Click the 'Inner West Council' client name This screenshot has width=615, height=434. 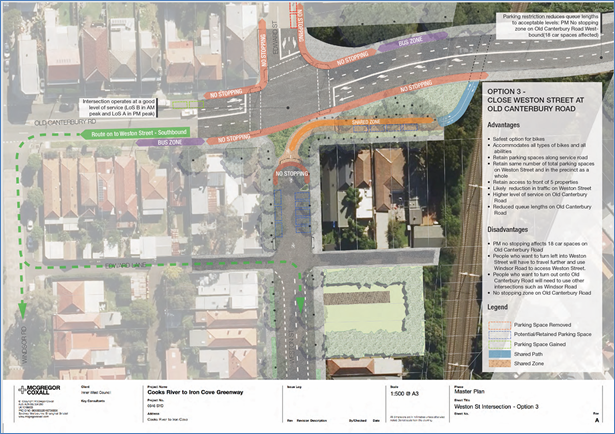tap(96, 392)
